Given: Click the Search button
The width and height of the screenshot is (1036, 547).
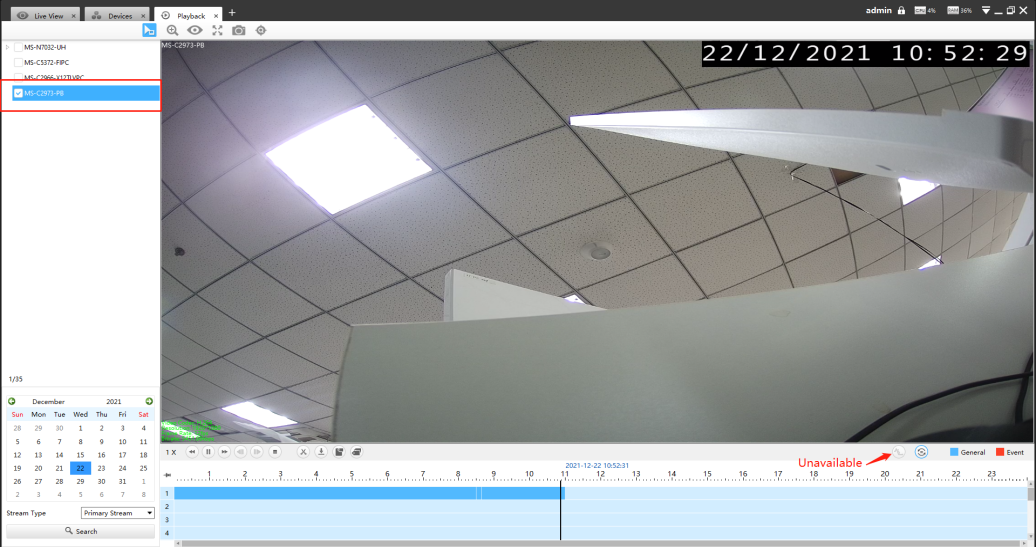Looking at the screenshot, I should [x=81, y=531].
